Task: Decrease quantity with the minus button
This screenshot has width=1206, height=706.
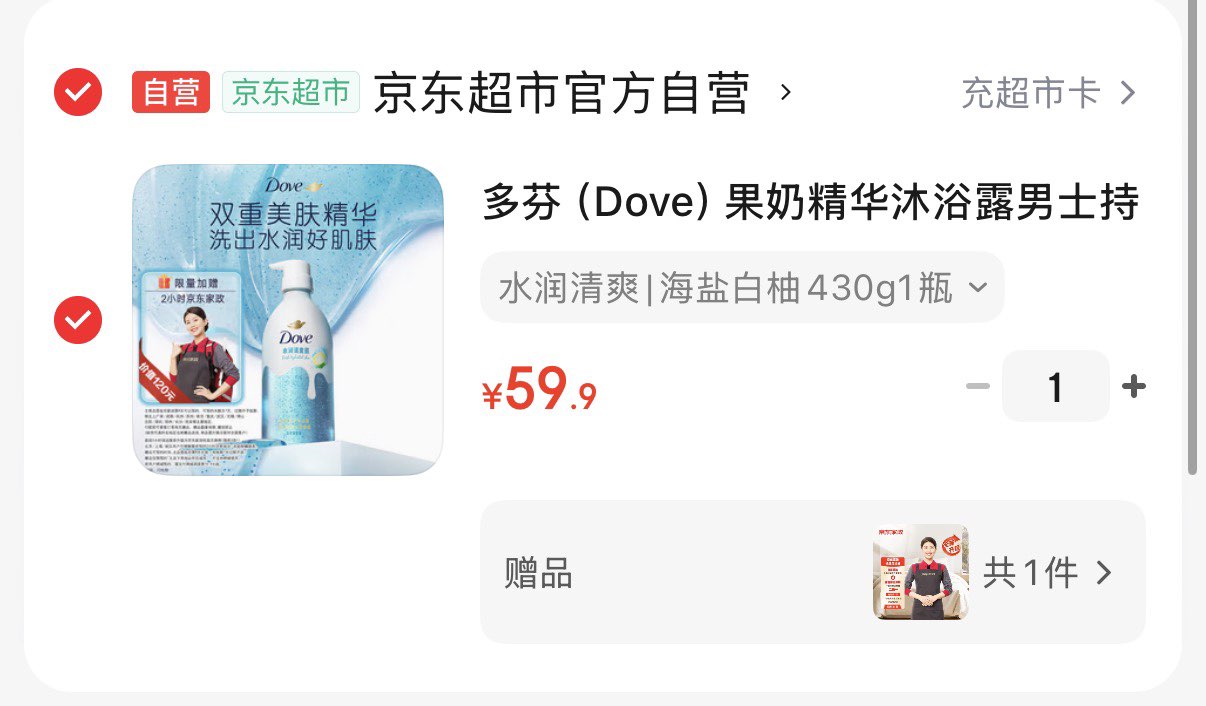Action: click(x=978, y=386)
